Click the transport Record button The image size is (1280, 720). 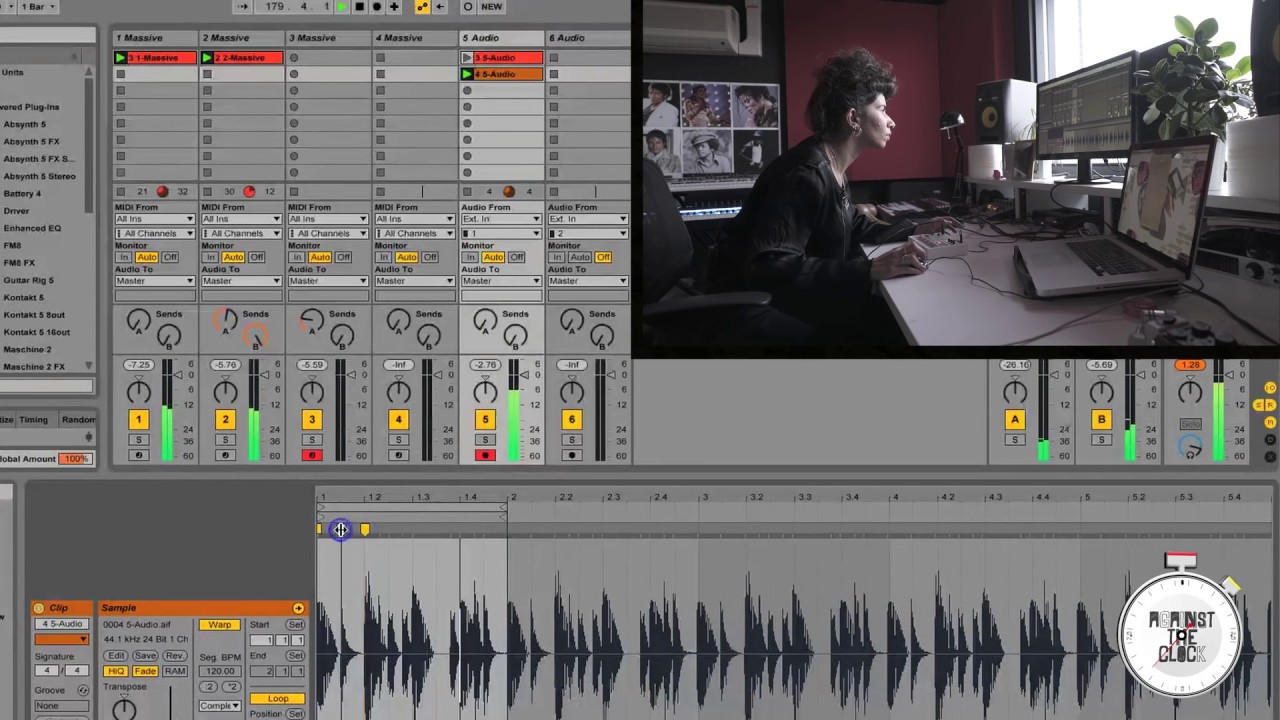tap(377, 6)
